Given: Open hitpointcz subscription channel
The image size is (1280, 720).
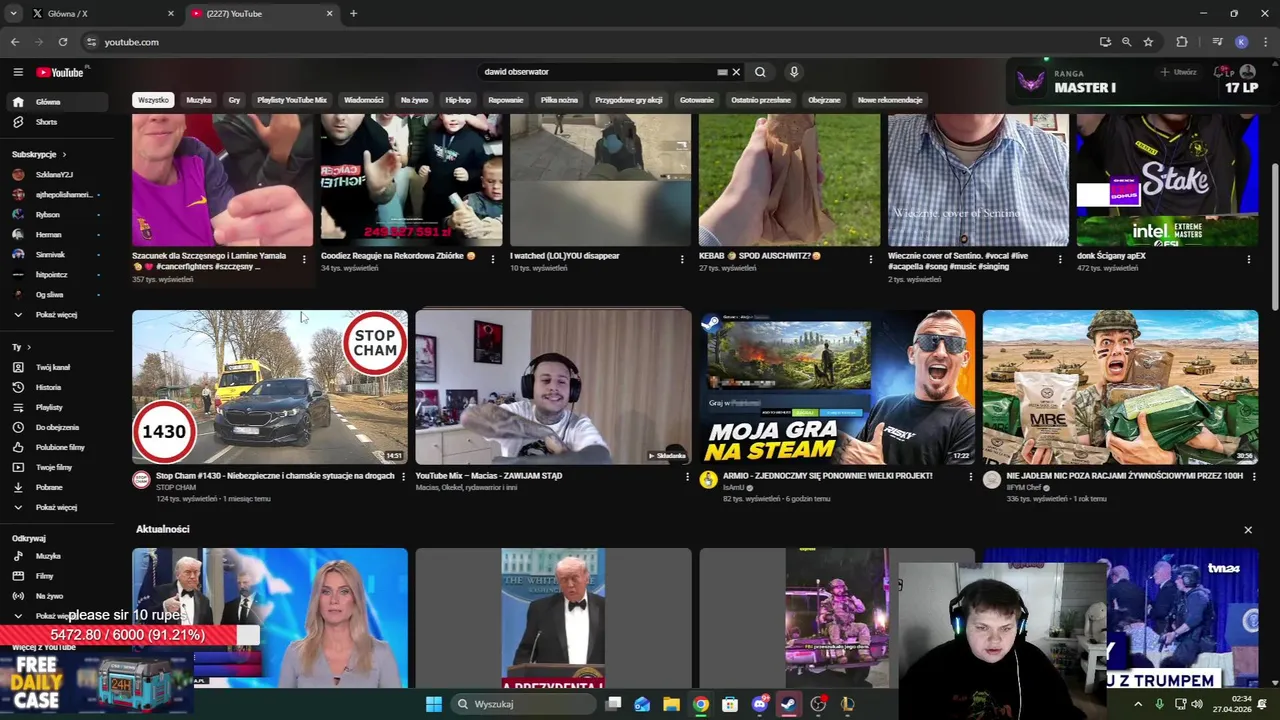Looking at the screenshot, I should (x=52, y=275).
